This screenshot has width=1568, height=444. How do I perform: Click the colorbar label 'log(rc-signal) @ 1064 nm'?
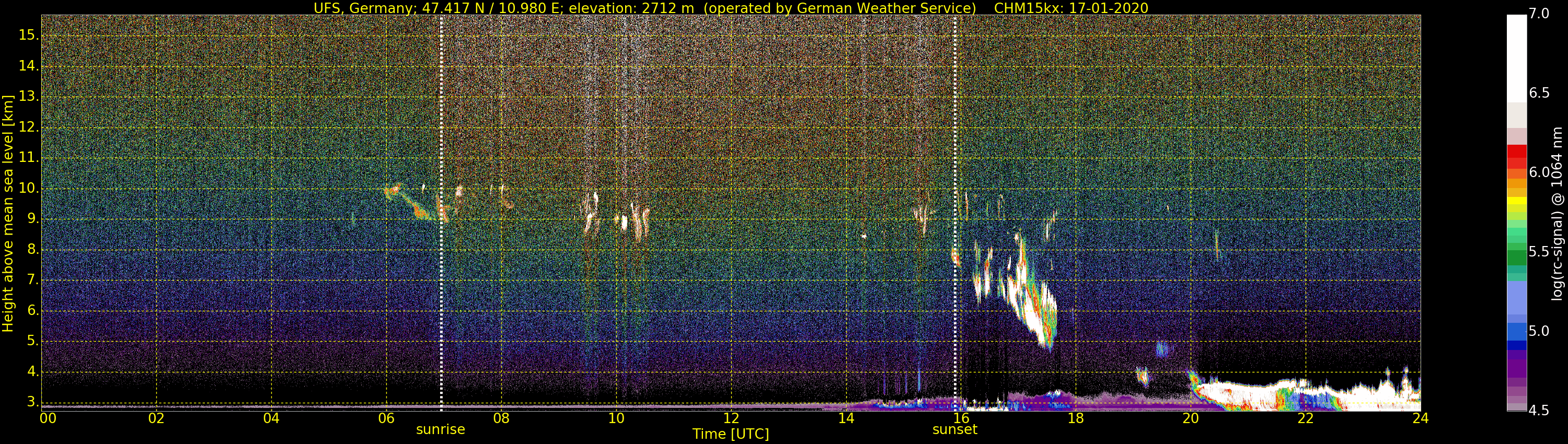point(1557,214)
